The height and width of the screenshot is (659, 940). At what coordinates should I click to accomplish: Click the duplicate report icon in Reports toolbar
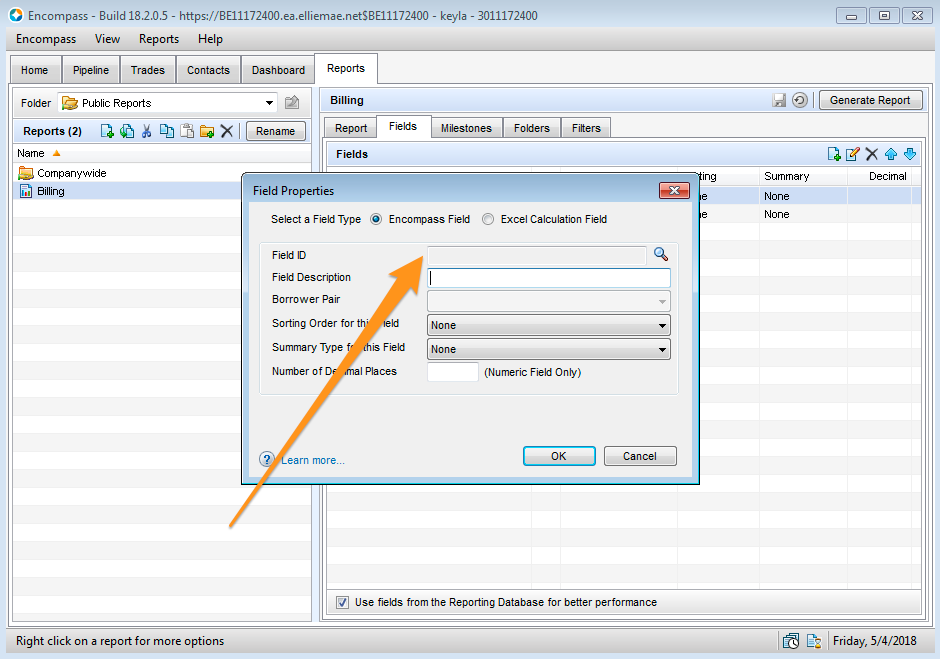click(126, 131)
